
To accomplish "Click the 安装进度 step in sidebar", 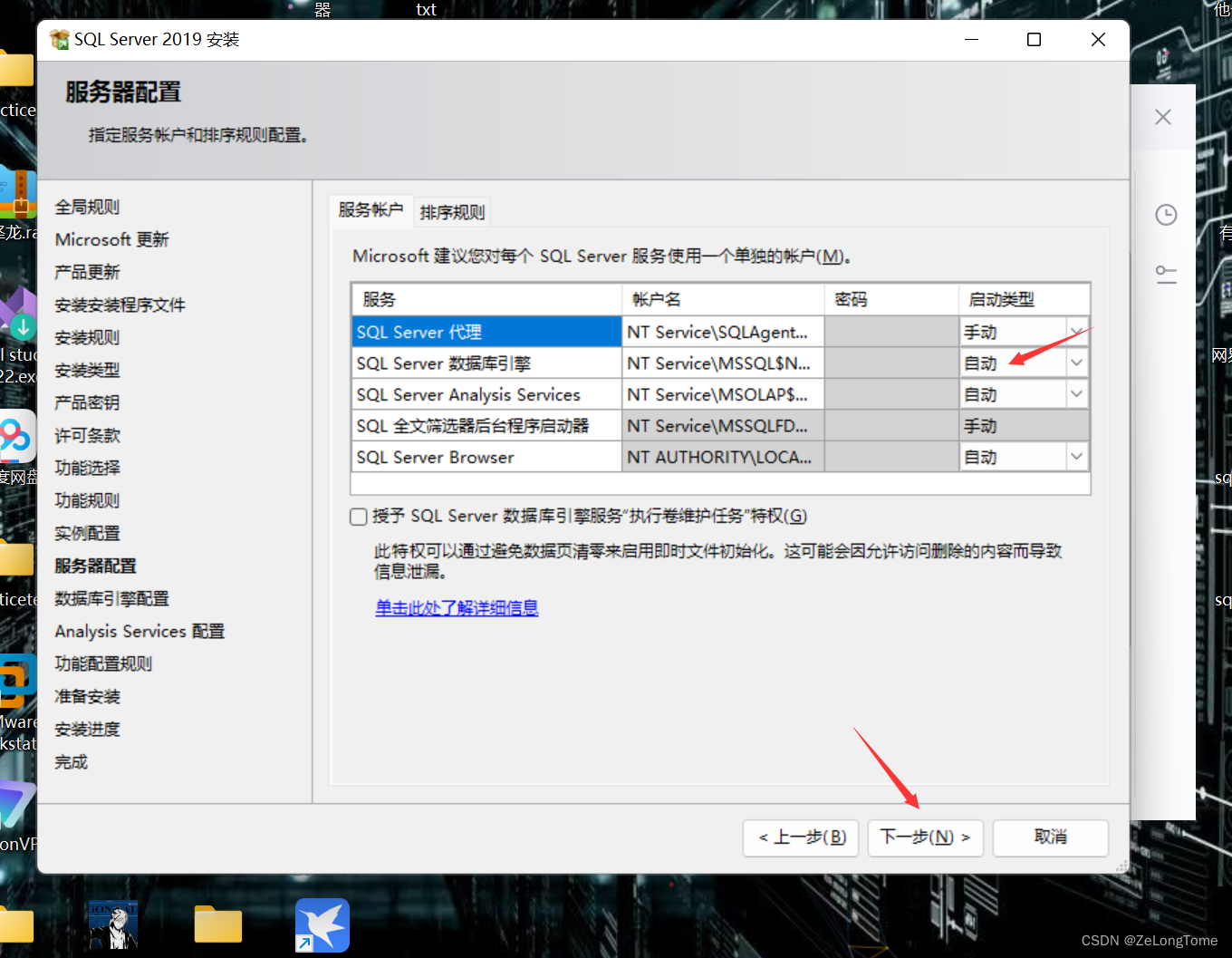I will click(x=87, y=729).
